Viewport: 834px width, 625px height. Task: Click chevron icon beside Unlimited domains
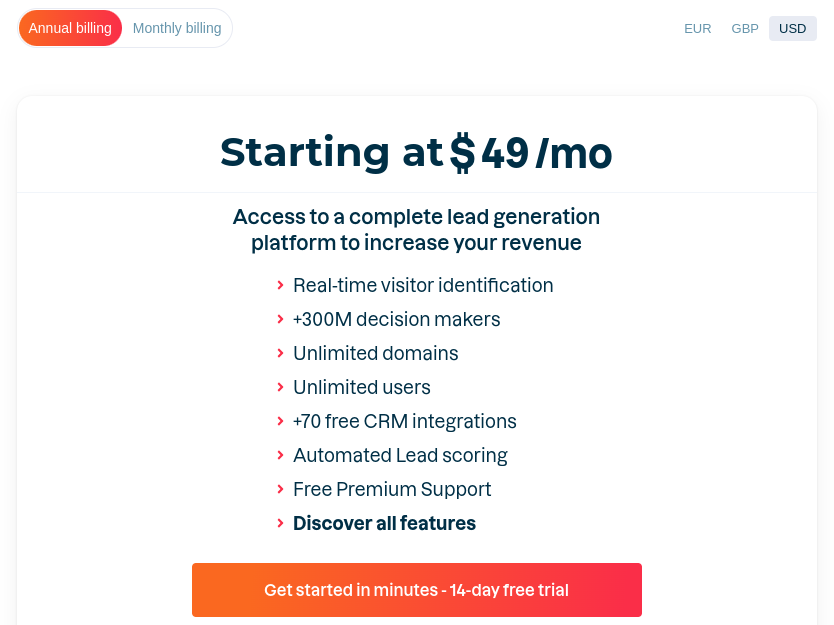[x=280, y=354]
